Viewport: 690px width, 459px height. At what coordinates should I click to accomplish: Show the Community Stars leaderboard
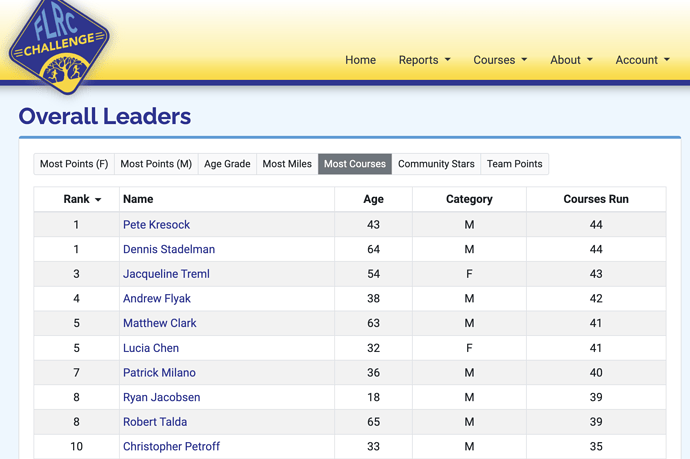tap(436, 164)
